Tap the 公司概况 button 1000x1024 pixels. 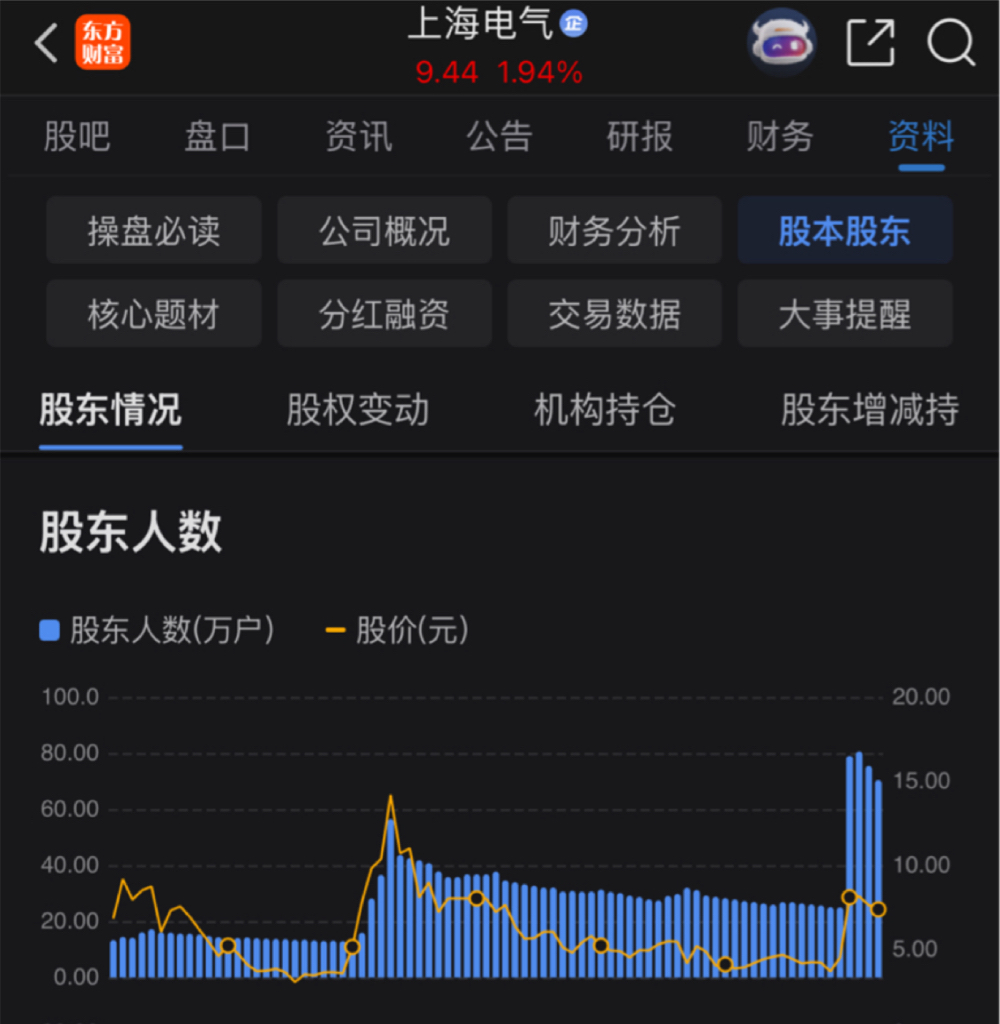pyautogui.click(x=385, y=231)
